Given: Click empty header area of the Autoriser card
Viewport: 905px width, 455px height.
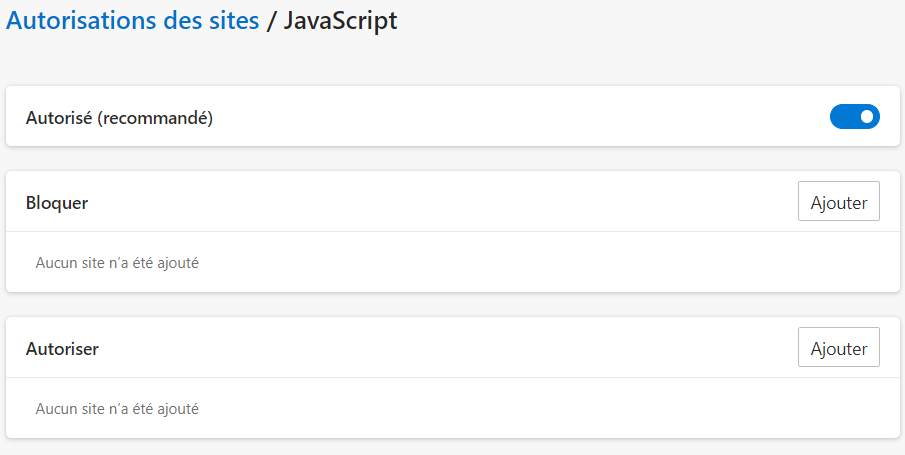Looking at the screenshot, I should click(x=450, y=349).
